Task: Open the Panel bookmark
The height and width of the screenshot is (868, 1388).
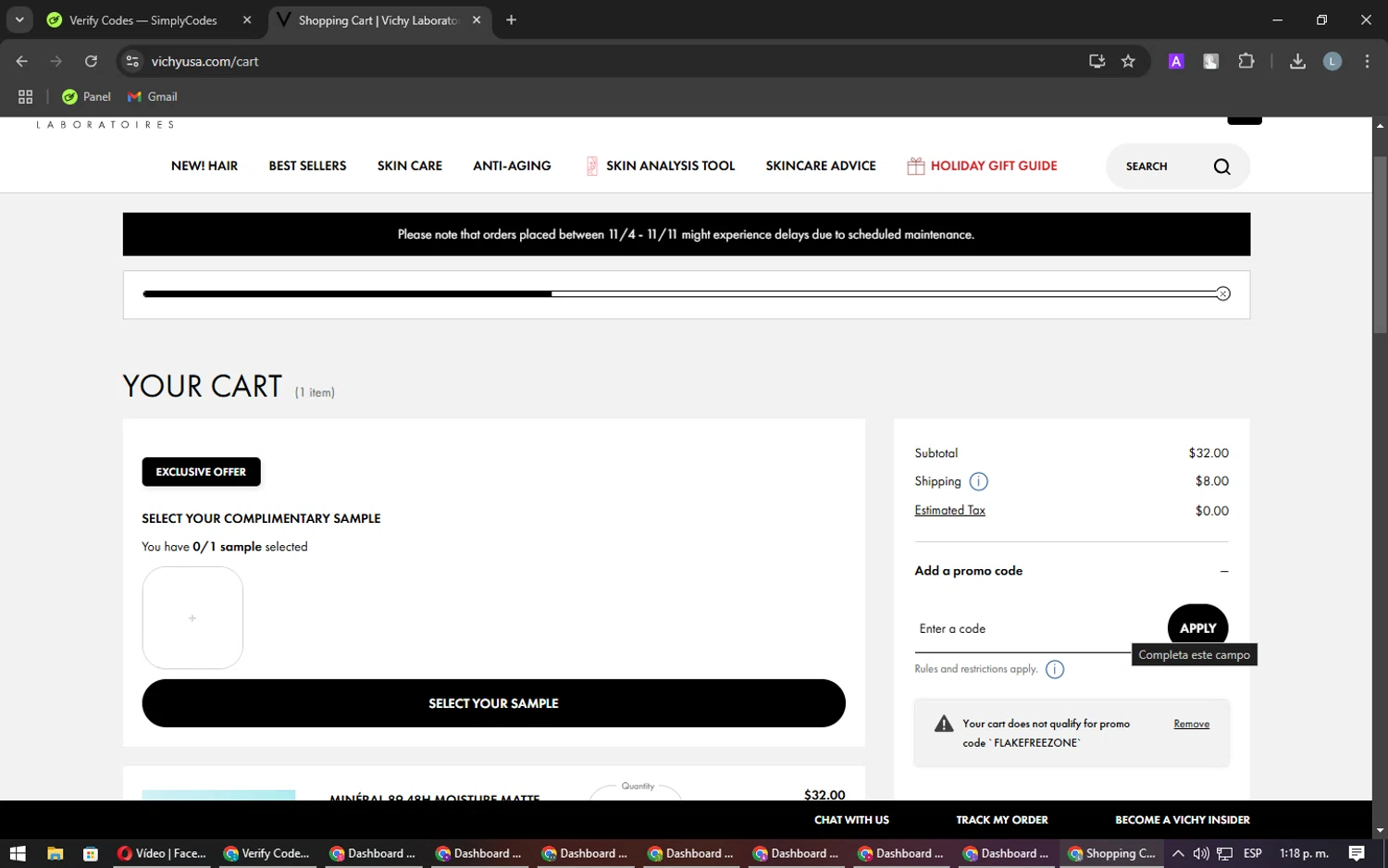Action: pyautogui.click(x=86, y=96)
